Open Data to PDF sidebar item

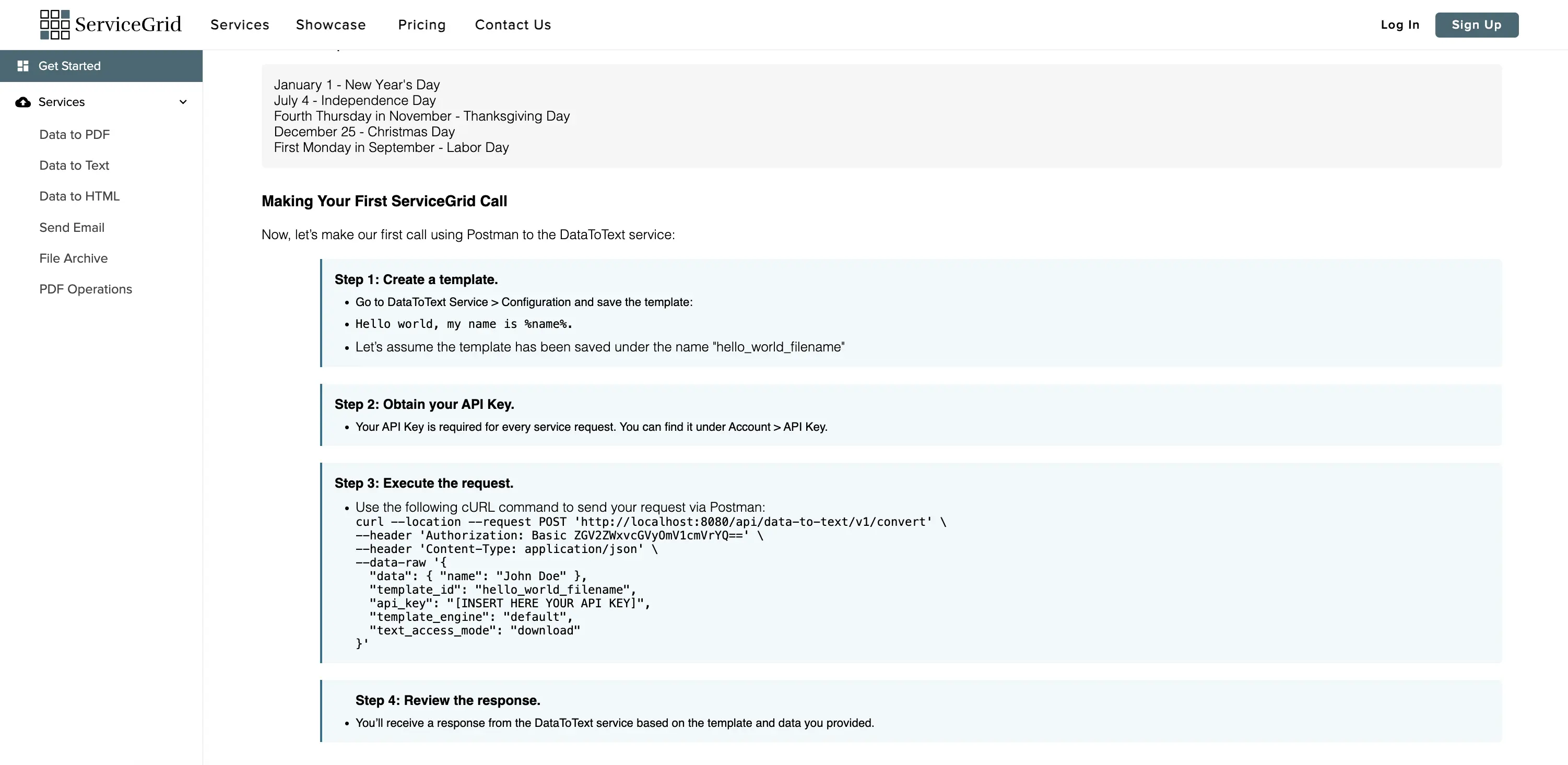click(x=74, y=135)
